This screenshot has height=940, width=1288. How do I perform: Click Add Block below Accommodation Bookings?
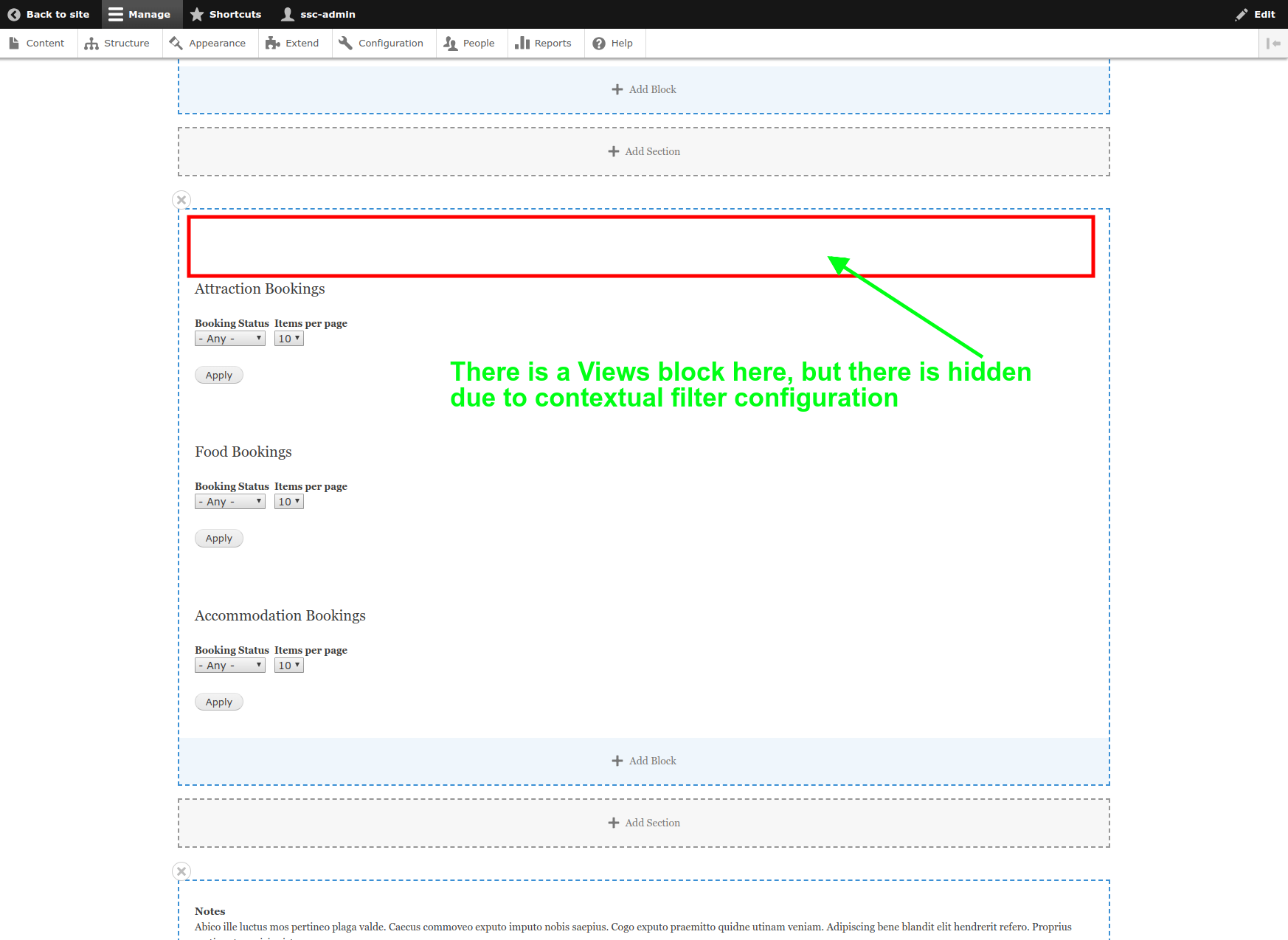click(643, 761)
